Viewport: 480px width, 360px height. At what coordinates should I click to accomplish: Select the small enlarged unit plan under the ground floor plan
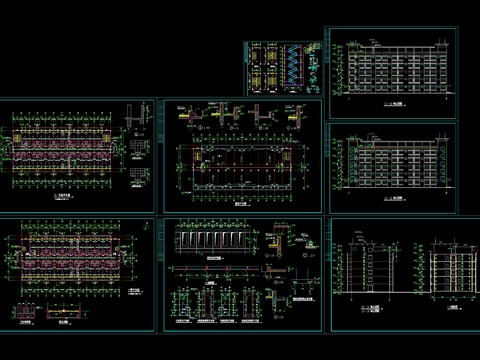pos(25,312)
